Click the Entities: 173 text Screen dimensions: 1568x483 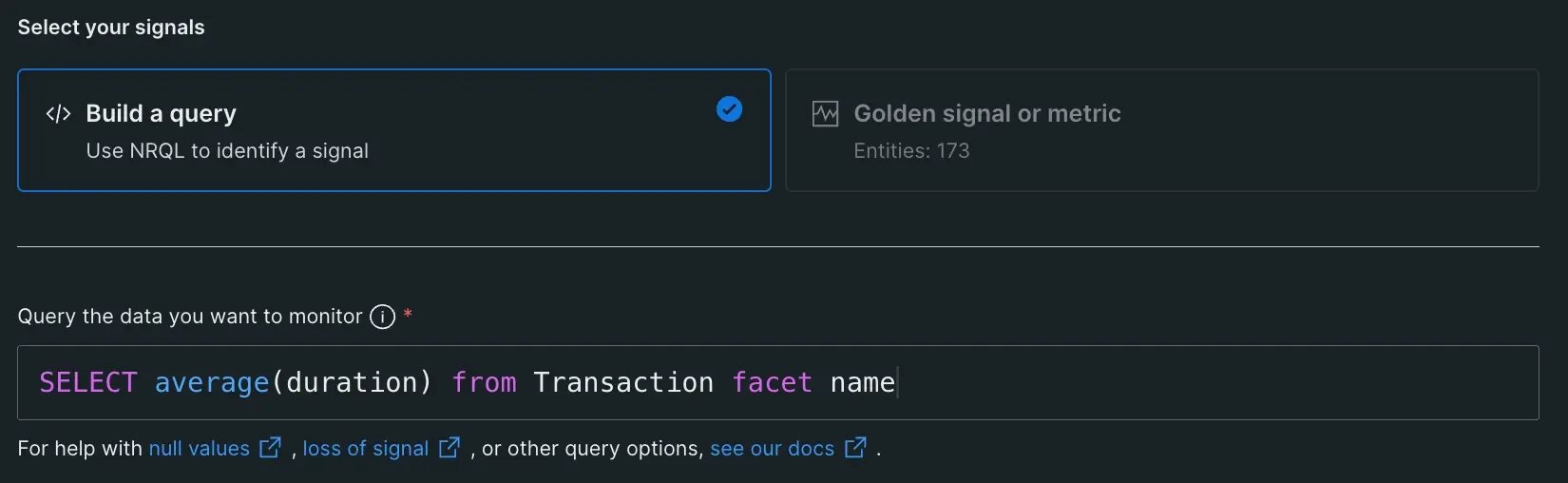point(910,151)
